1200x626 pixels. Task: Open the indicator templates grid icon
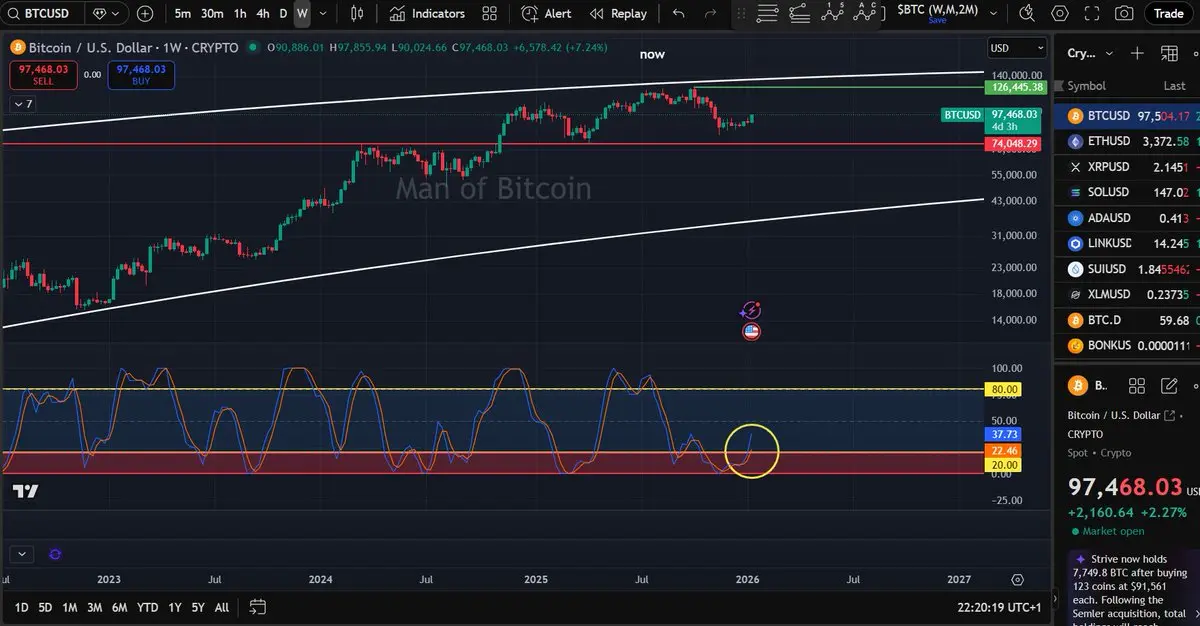click(x=490, y=14)
